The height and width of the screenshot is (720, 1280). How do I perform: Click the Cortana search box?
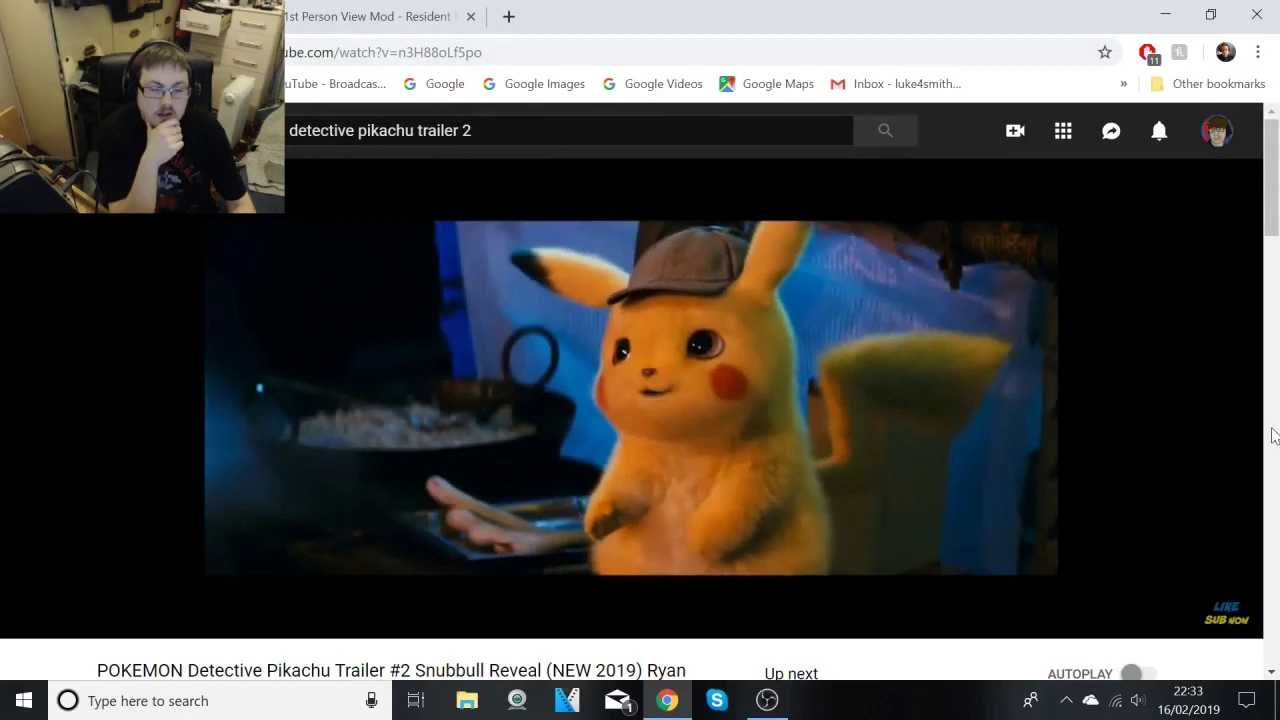[220, 700]
